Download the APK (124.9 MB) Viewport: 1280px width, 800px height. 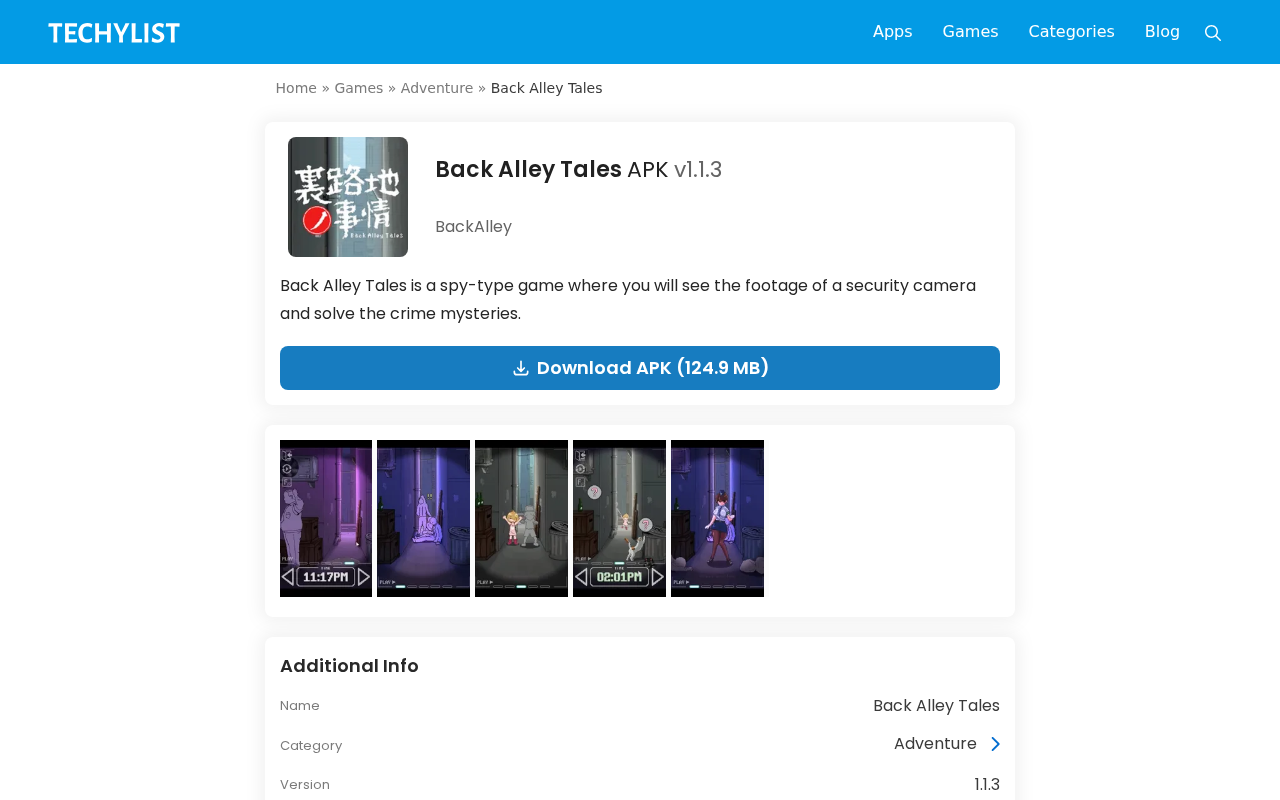point(640,368)
